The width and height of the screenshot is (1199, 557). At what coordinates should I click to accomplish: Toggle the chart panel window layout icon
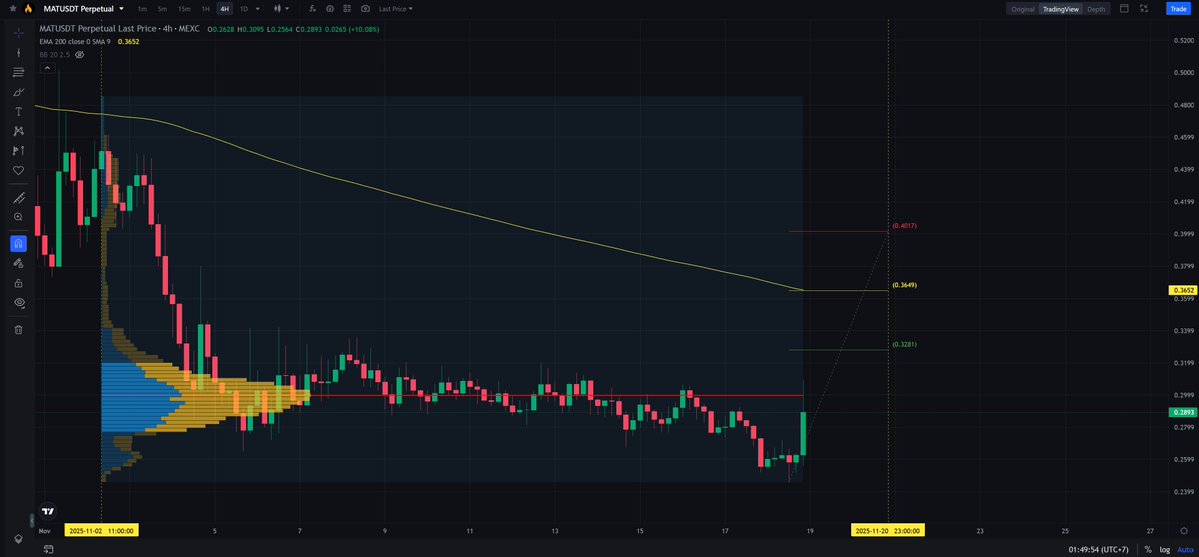(x=1124, y=8)
